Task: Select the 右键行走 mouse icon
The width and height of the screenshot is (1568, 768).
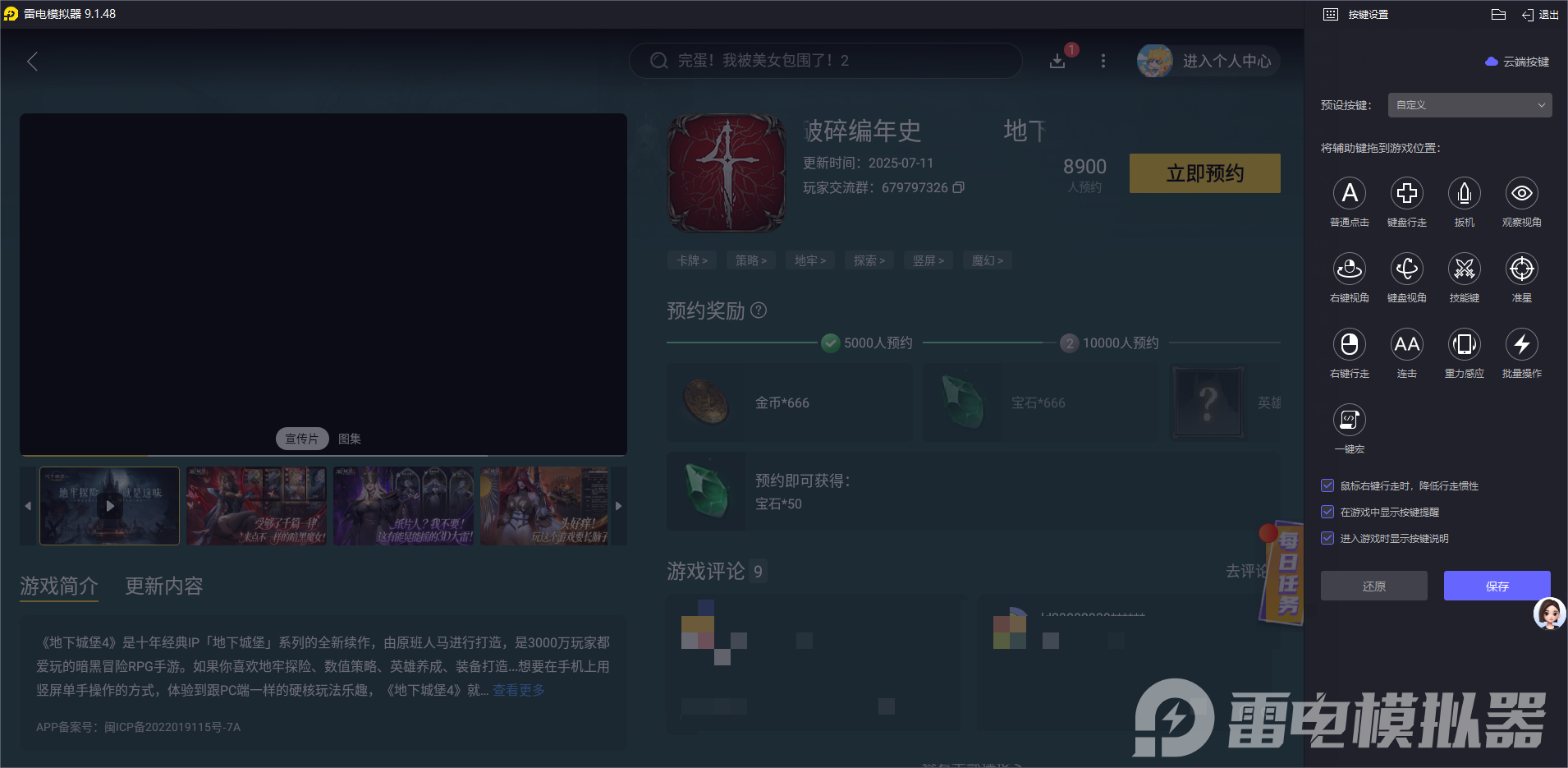Action: point(1349,344)
